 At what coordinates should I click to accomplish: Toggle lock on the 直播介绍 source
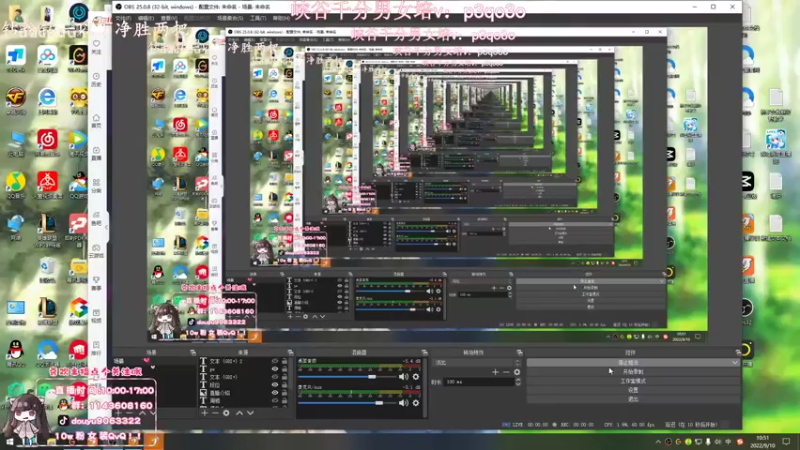pos(285,393)
